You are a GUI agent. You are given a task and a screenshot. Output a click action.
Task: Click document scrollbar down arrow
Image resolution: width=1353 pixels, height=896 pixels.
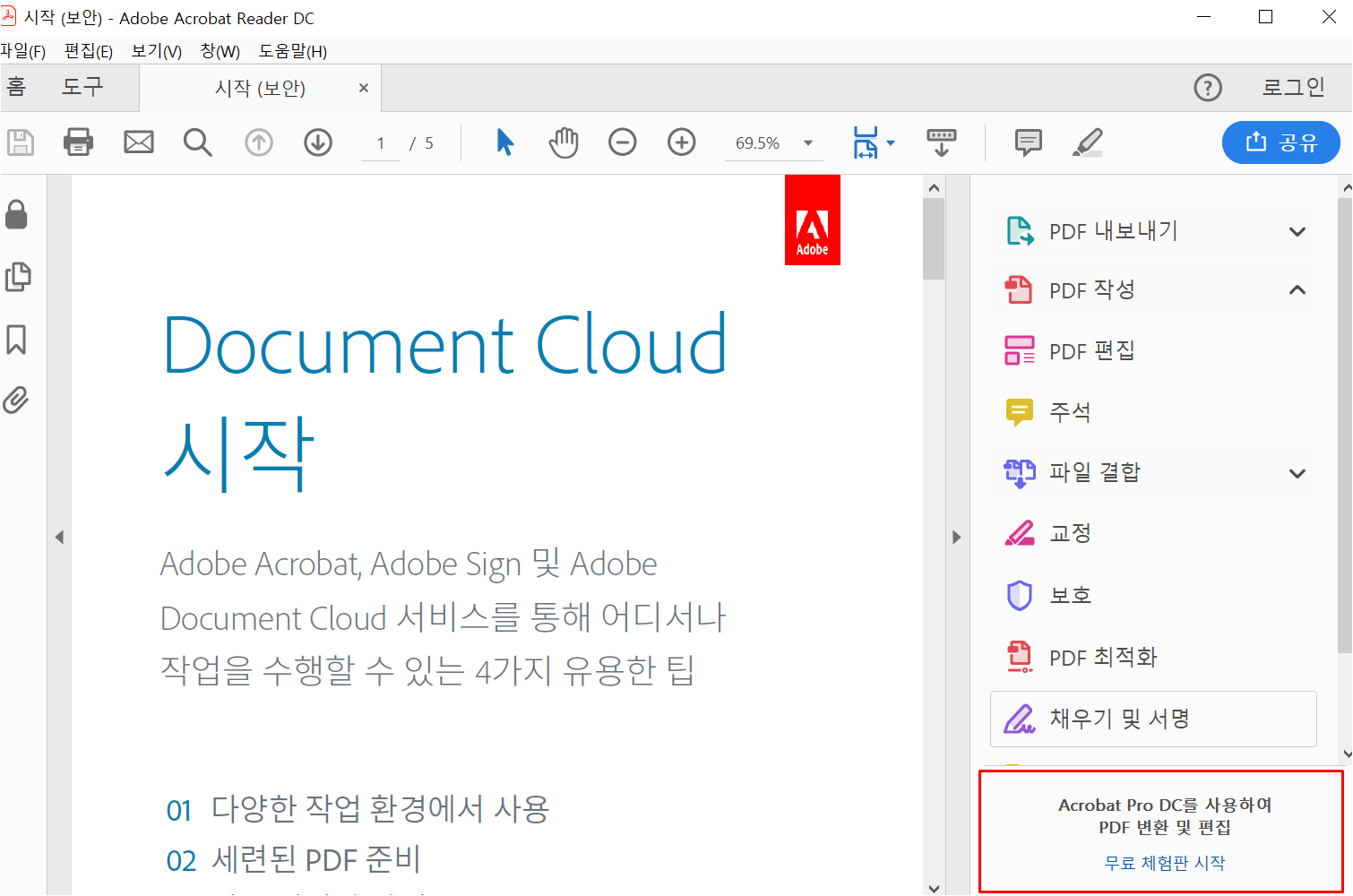click(934, 888)
